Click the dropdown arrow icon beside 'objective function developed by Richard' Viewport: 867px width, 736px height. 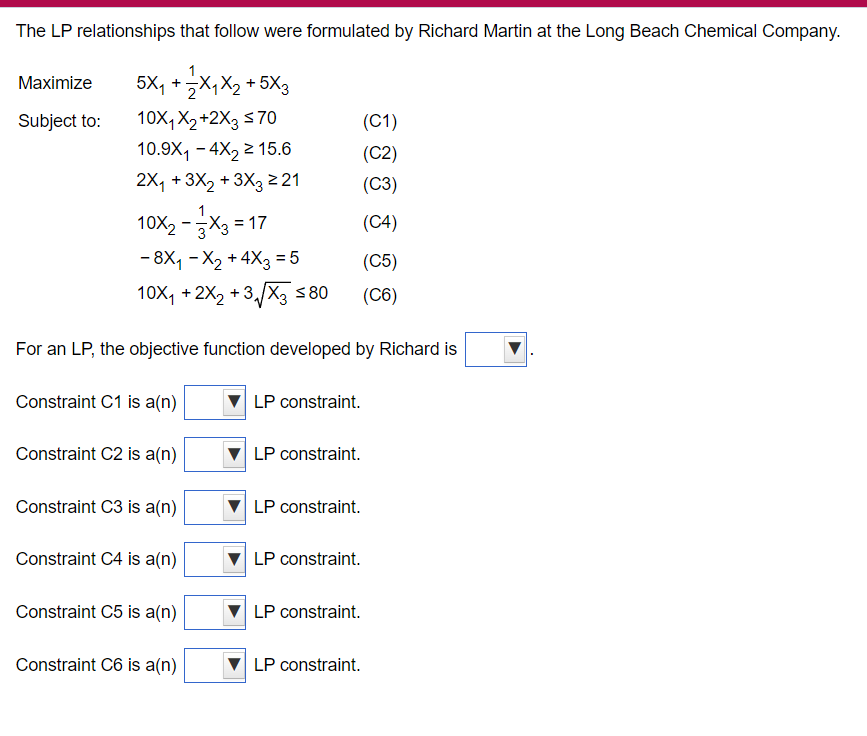point(514,349)
